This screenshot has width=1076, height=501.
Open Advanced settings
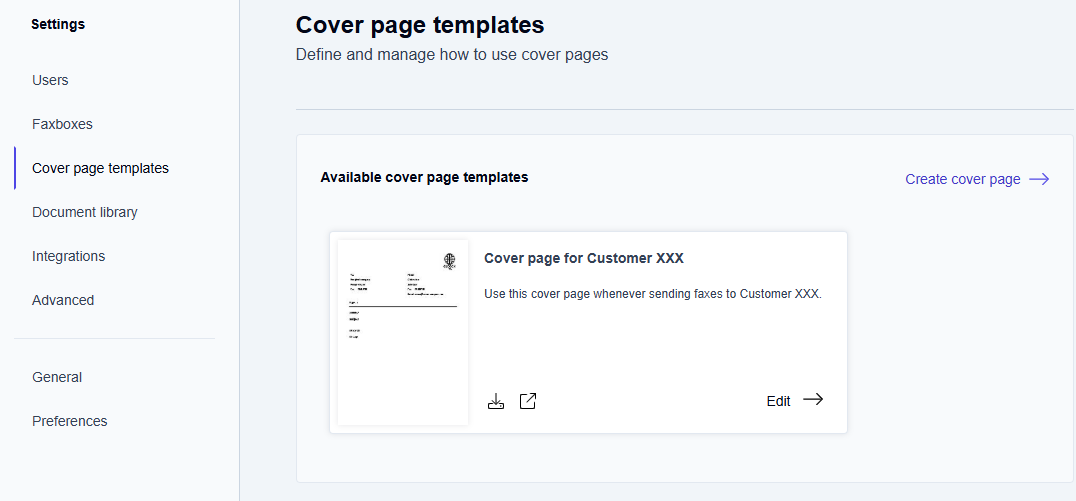(63, 300)
